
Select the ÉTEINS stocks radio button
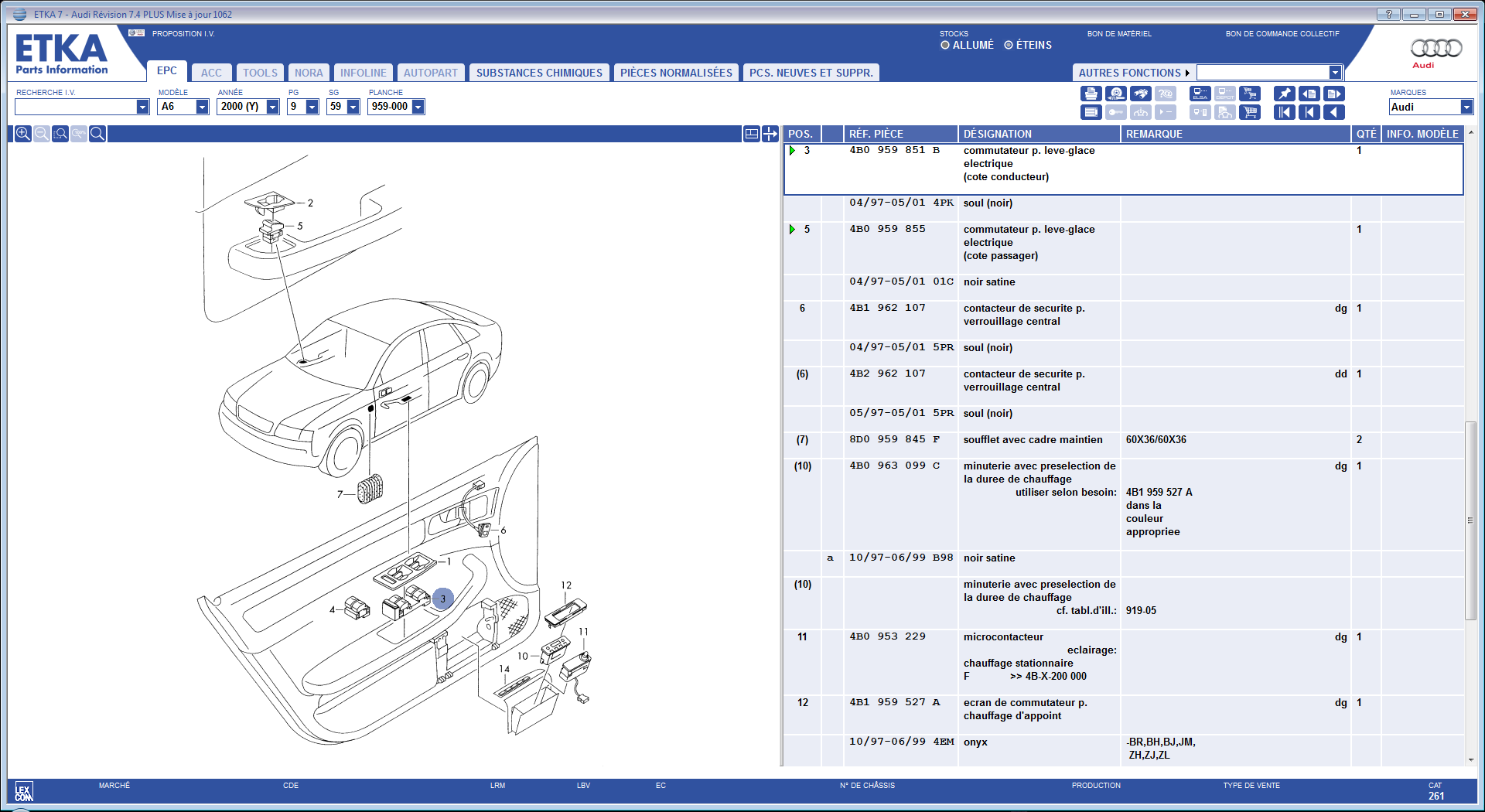[1009, 46]
